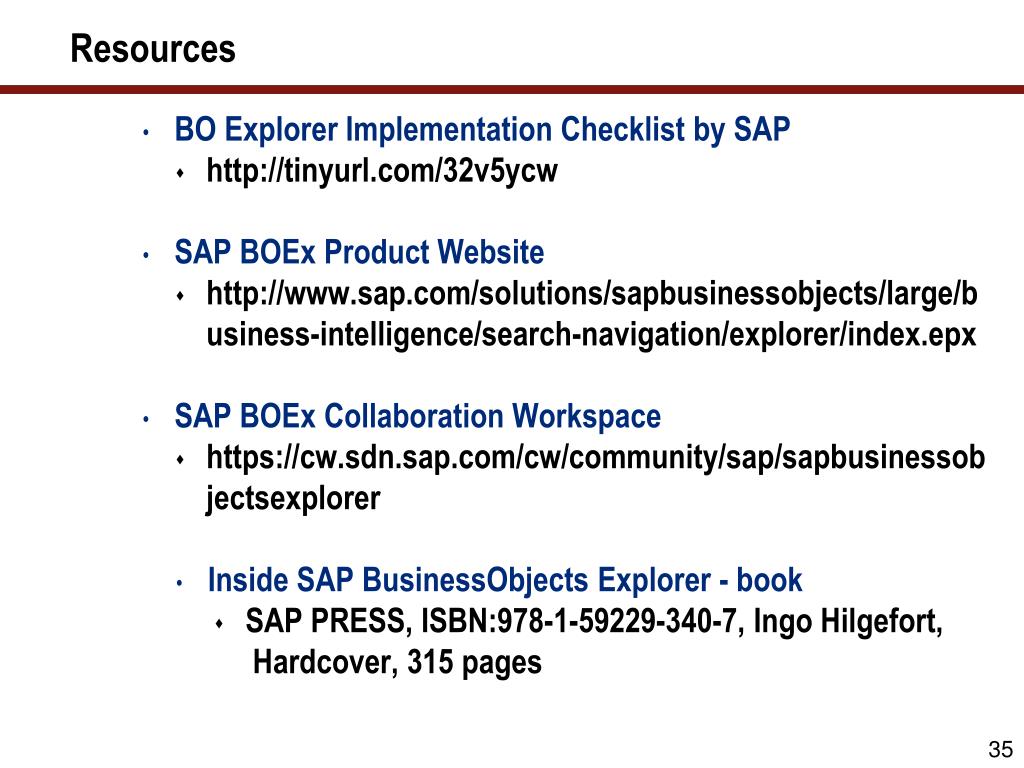Screen dimensions: 1024x768
Task: Click the bullet beside BO Explorer Implementation Checklist
Action: pyautogui.click(x=146, y=133)
